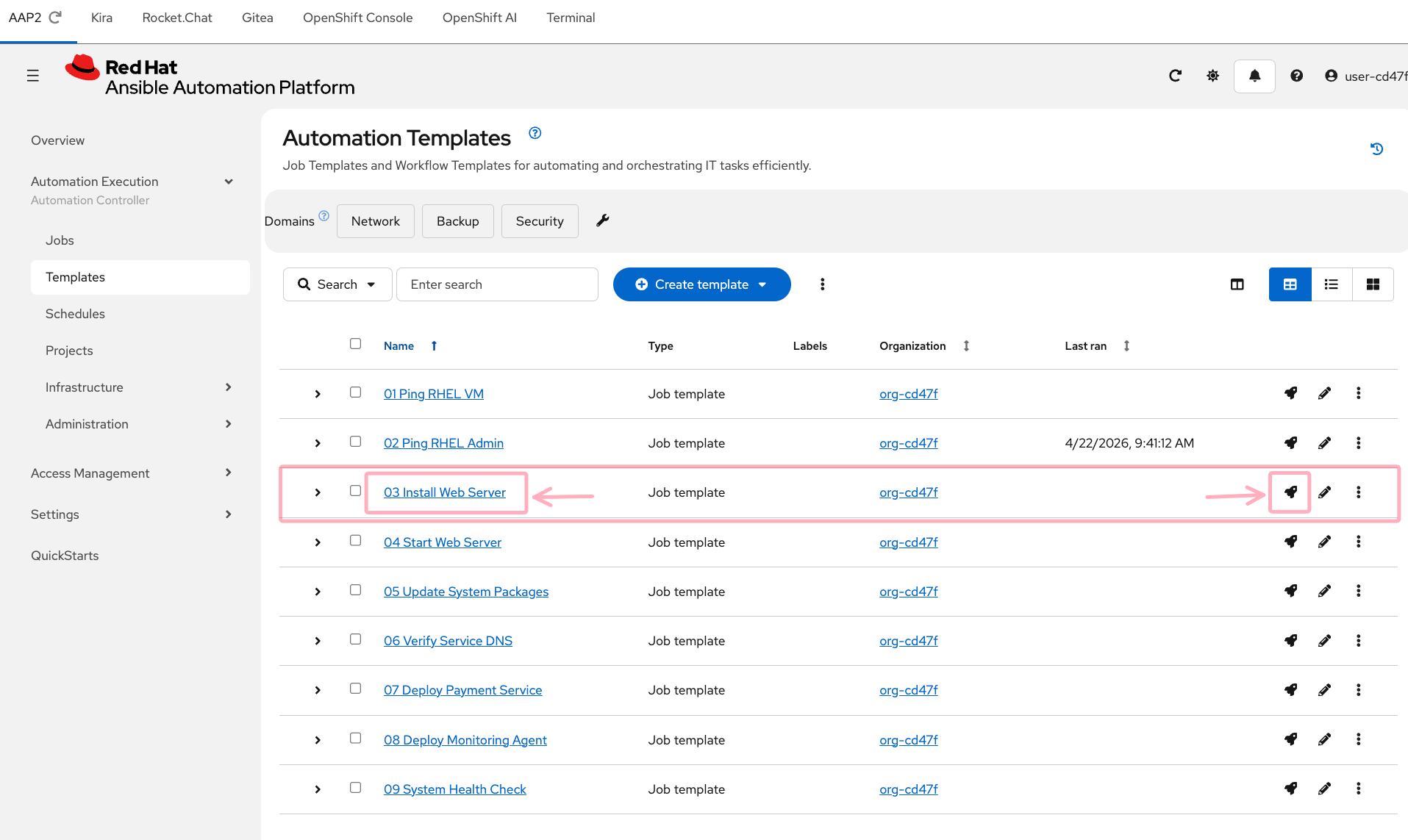
Task: Click help icon beside Automation Templates title
Action: [535, 133]
